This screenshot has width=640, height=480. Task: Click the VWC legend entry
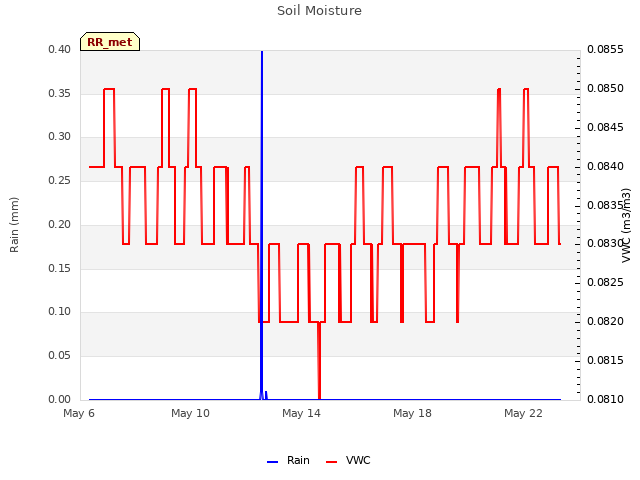coord(348,460)
